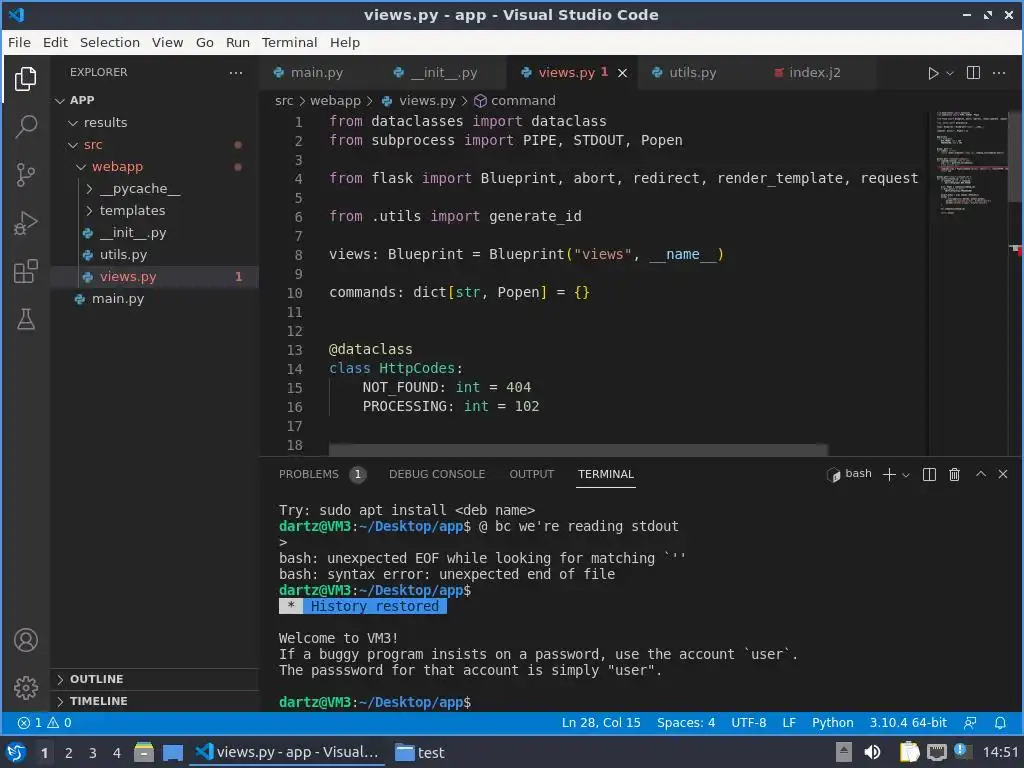
Task: Open the Accounts menu icon
Action: 25,640
